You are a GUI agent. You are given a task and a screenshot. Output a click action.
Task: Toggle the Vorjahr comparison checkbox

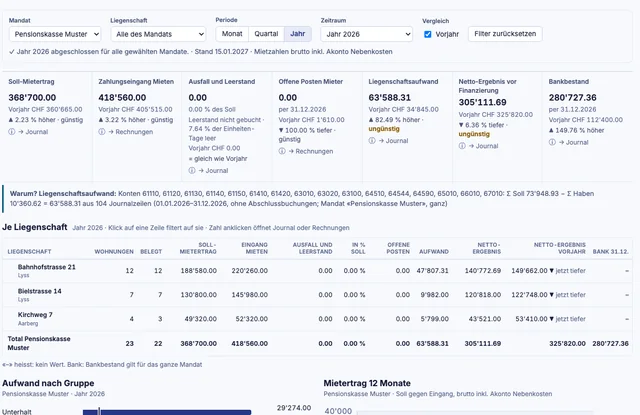428,34
